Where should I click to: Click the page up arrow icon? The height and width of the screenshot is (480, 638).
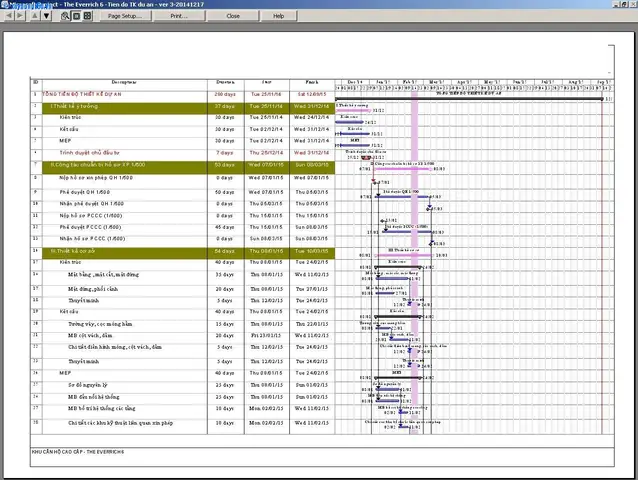pos(35,16)
